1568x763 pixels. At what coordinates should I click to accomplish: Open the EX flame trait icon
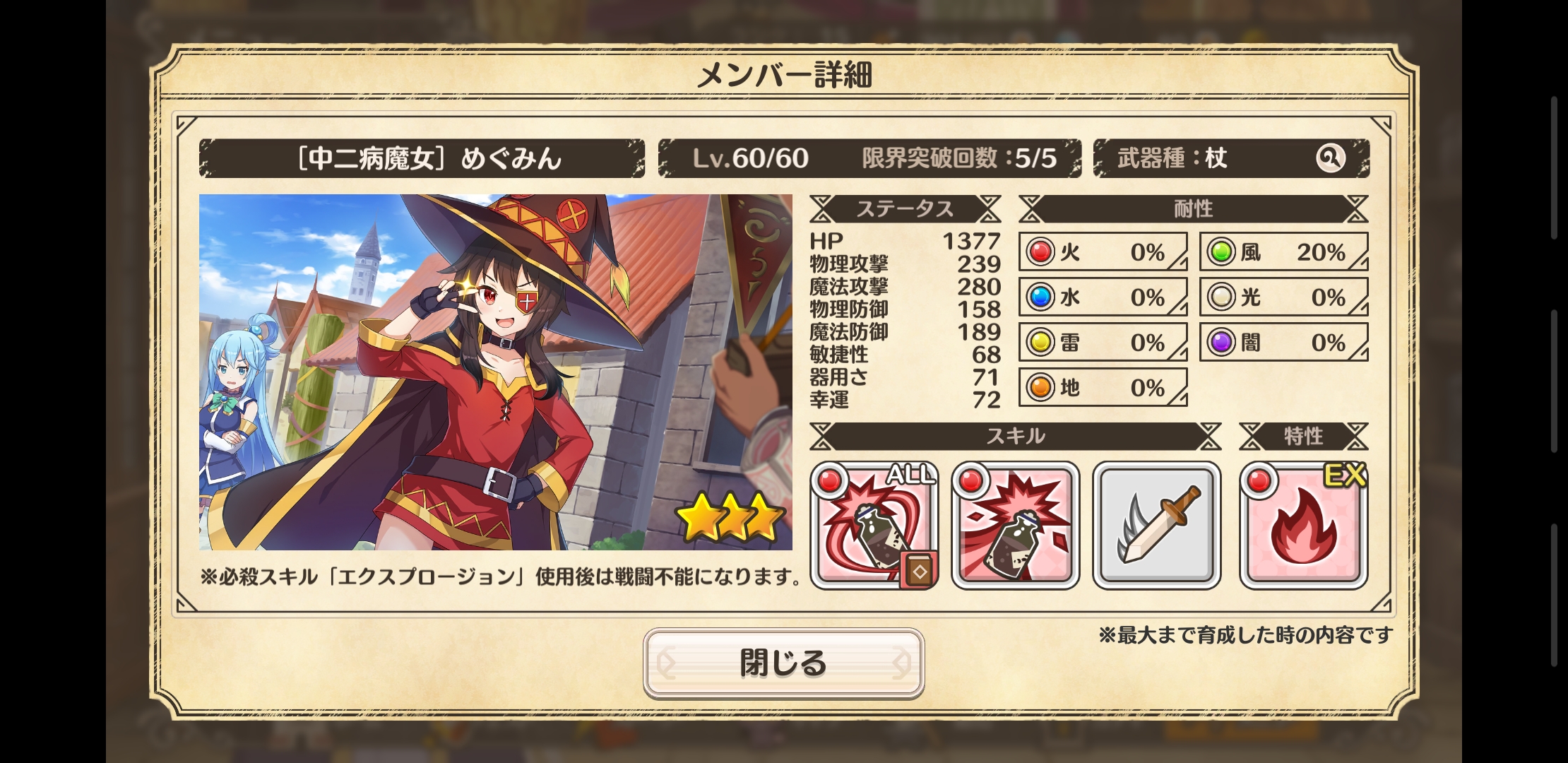[1304, 525]
